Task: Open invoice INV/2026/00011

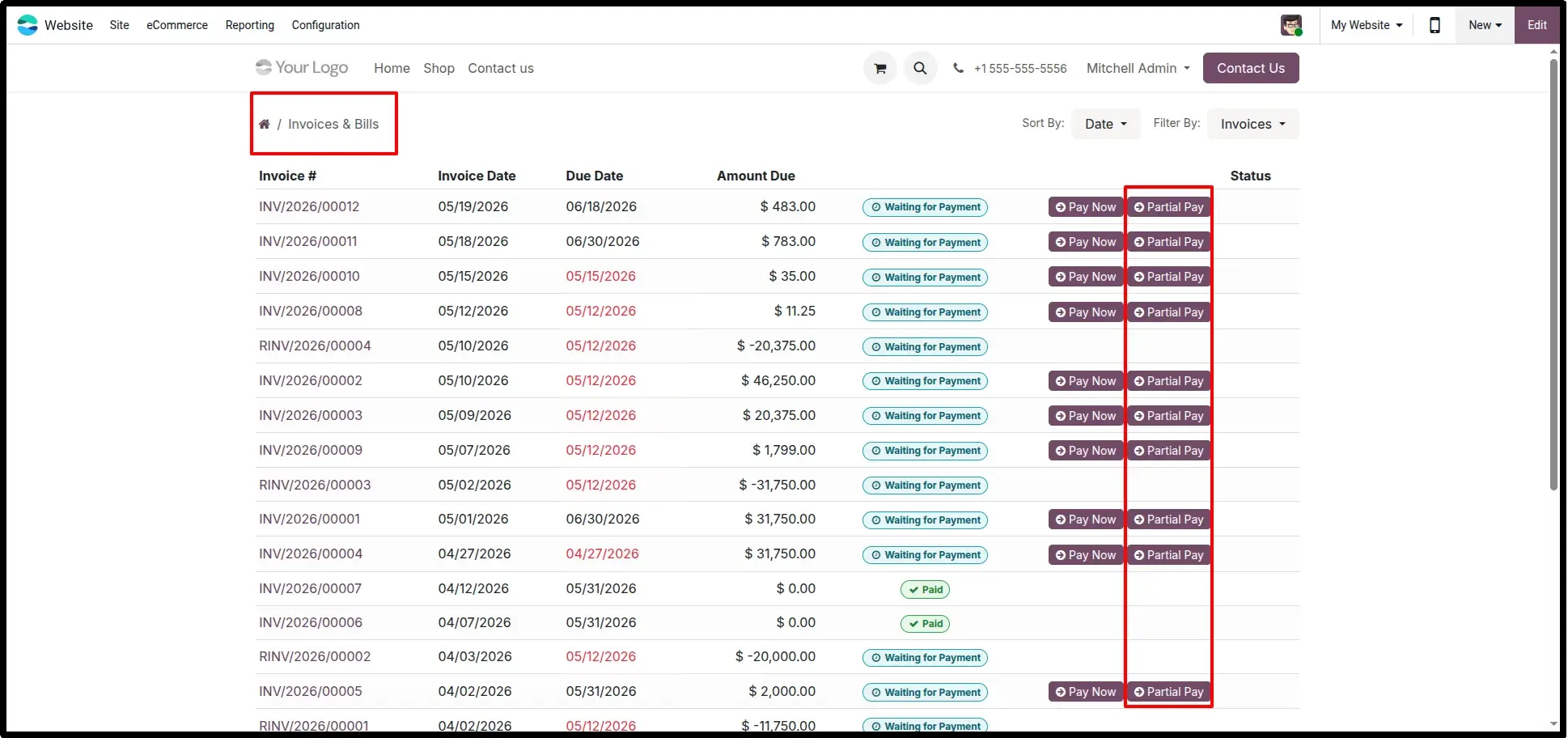Action: coord(307,242)
